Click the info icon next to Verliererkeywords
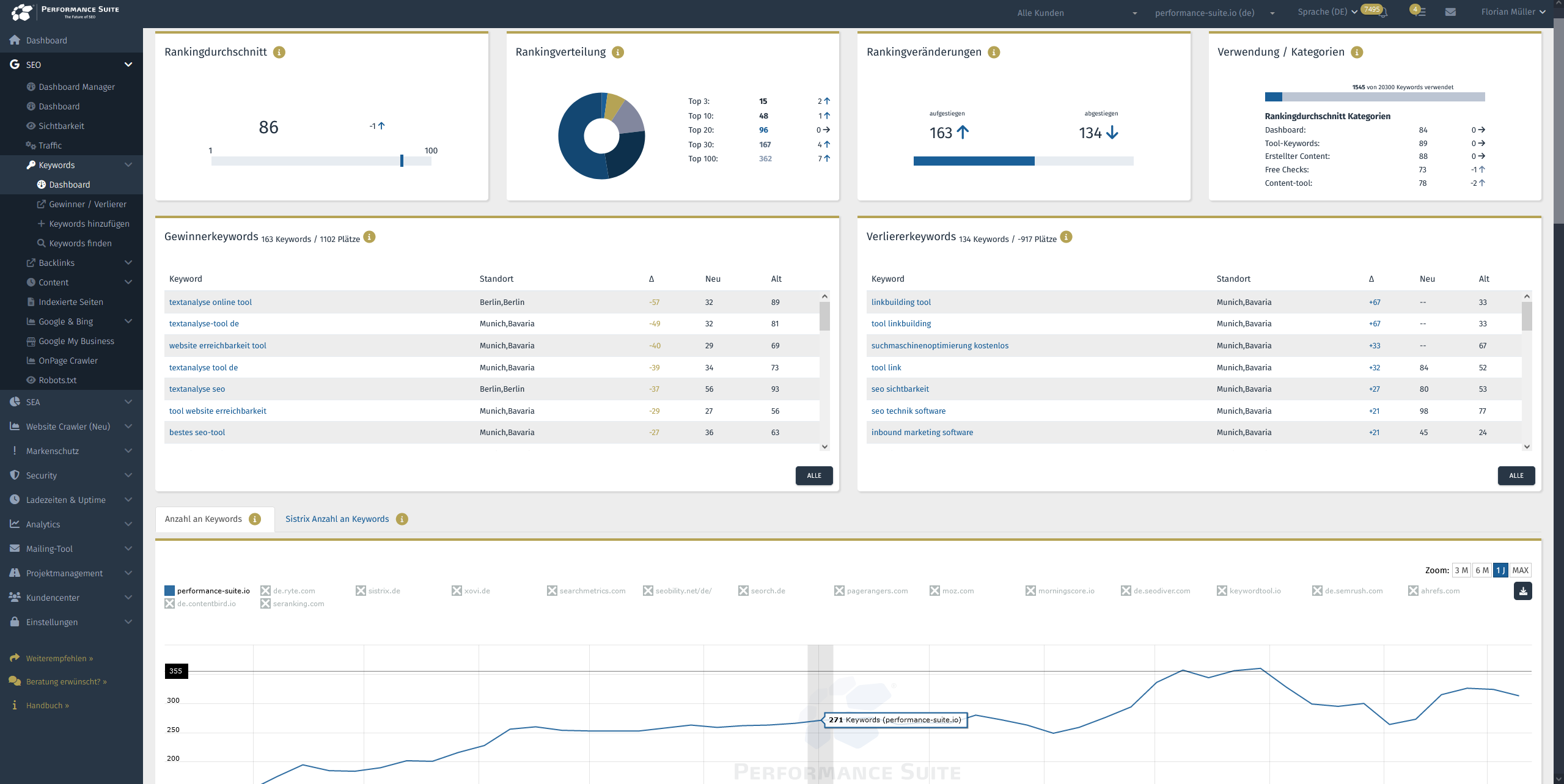Viewport: 1564px width, 784px height. (x=1066, y=237)
